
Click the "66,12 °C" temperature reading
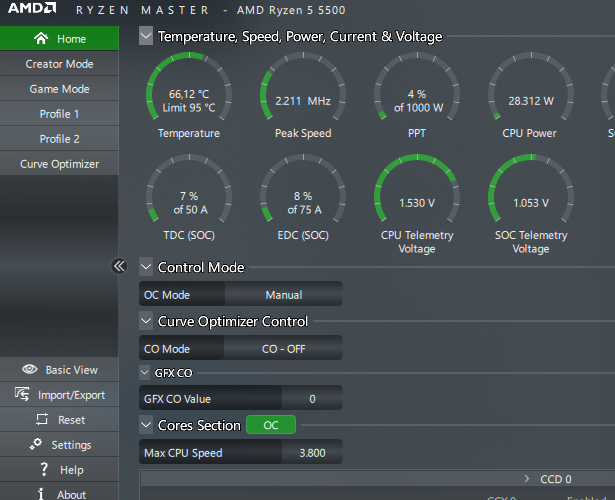click(x=189, y=94)
